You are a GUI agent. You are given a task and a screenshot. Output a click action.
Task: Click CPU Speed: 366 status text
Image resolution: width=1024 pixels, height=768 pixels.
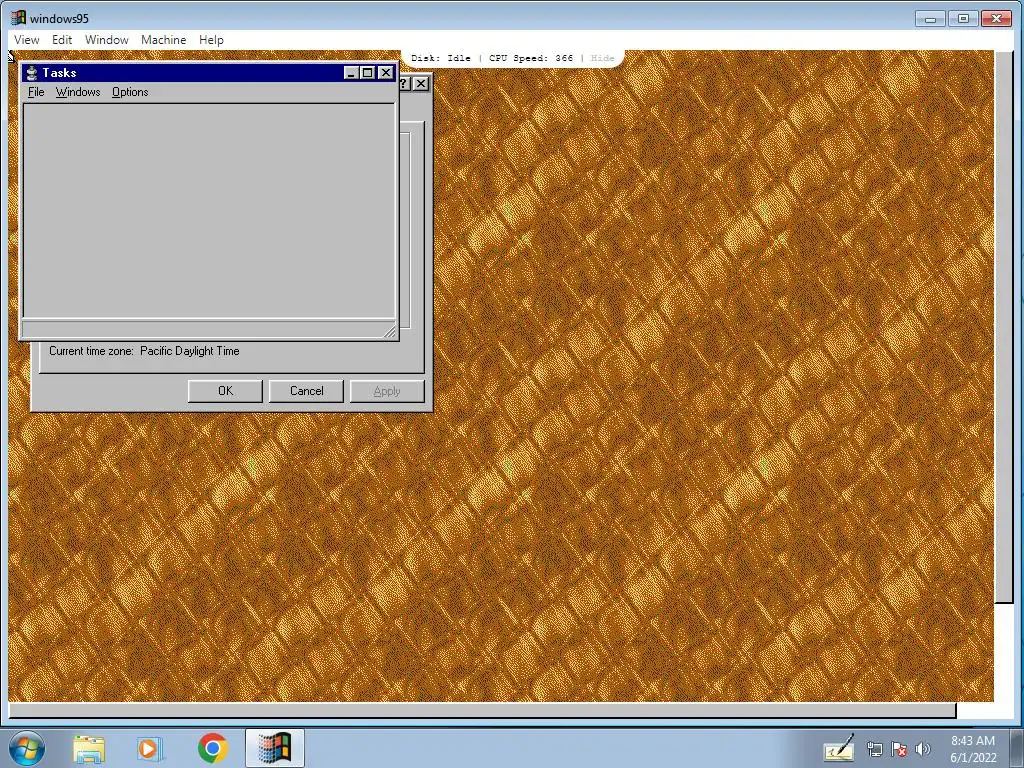tap(531, 58)
